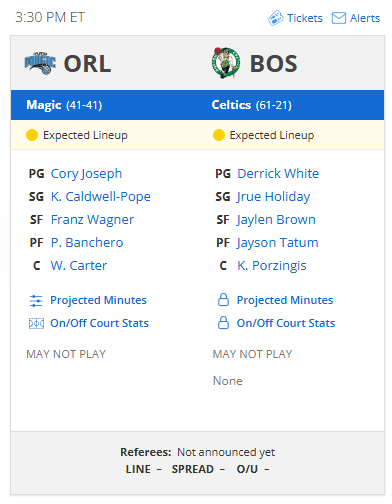Select K. Caldwell-Pope in Magic lineup

(101, 197)
